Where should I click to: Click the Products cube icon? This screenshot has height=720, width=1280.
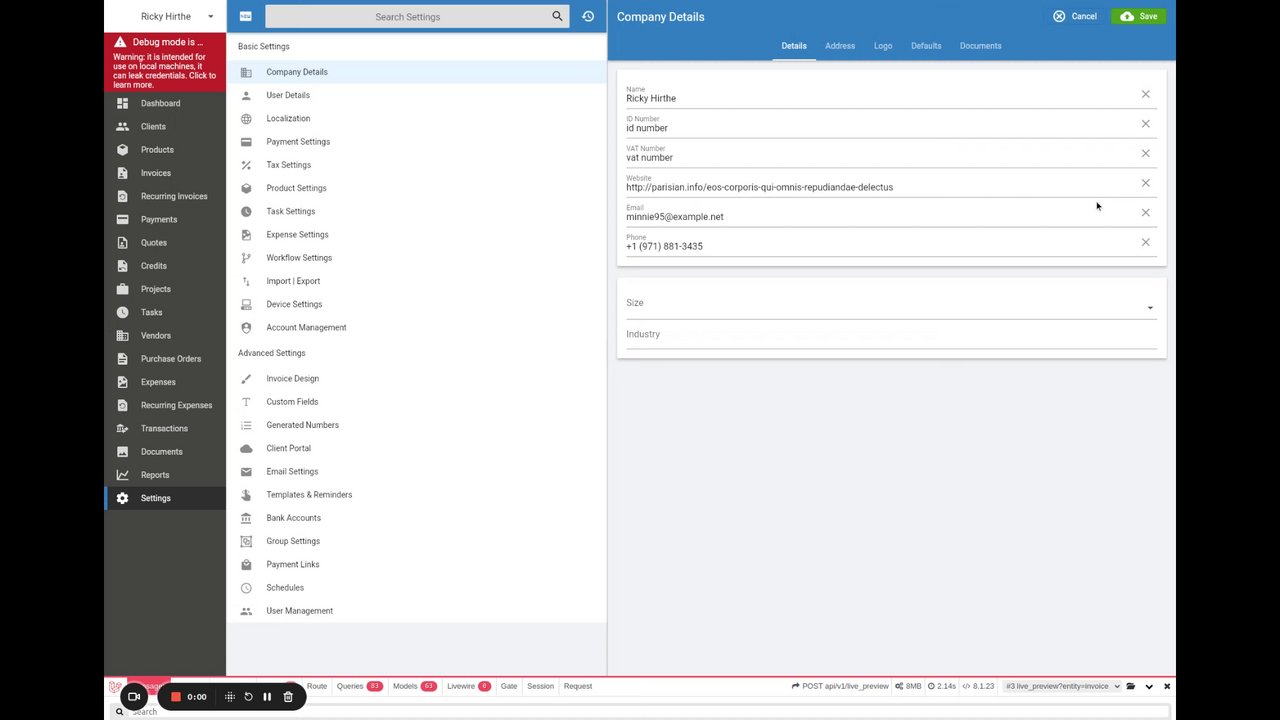(x=122, y=150)
